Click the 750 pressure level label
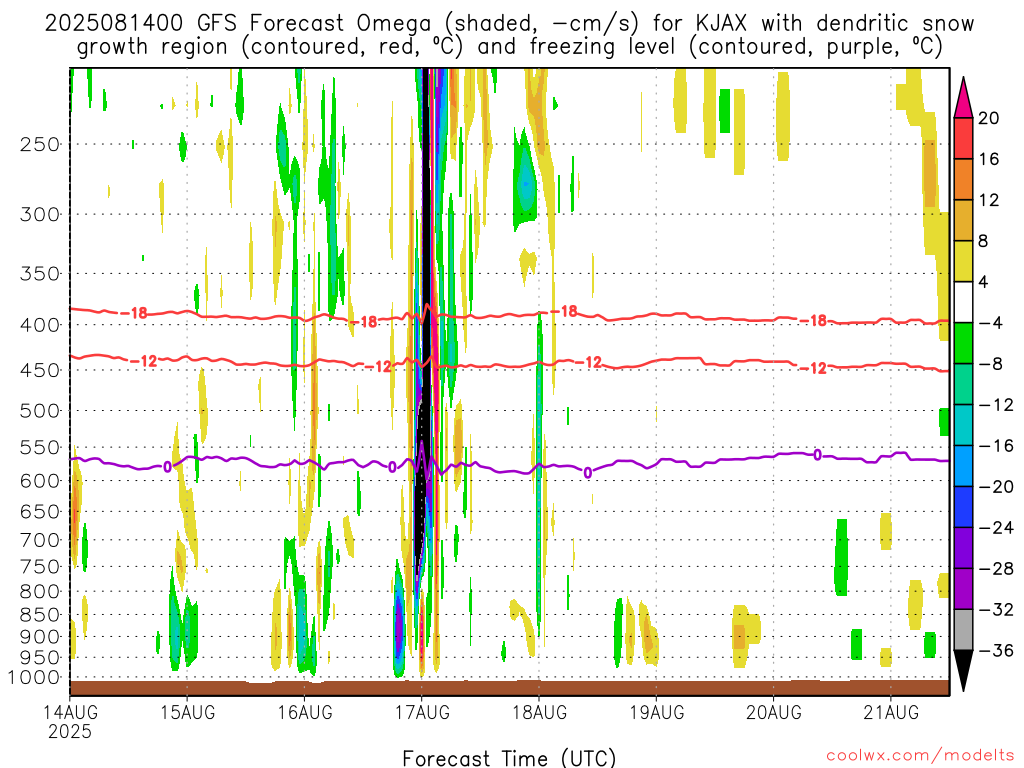The width and height of the screenshot is (1024, 768). pyautogui.click(x=40, y=567)
